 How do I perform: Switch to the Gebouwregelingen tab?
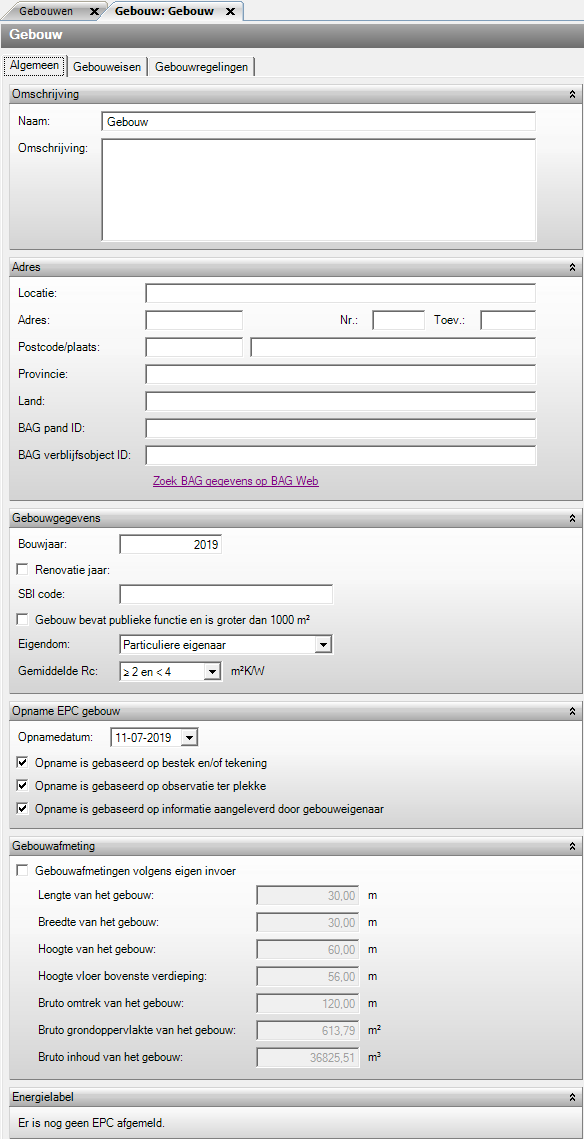point(201,67)
